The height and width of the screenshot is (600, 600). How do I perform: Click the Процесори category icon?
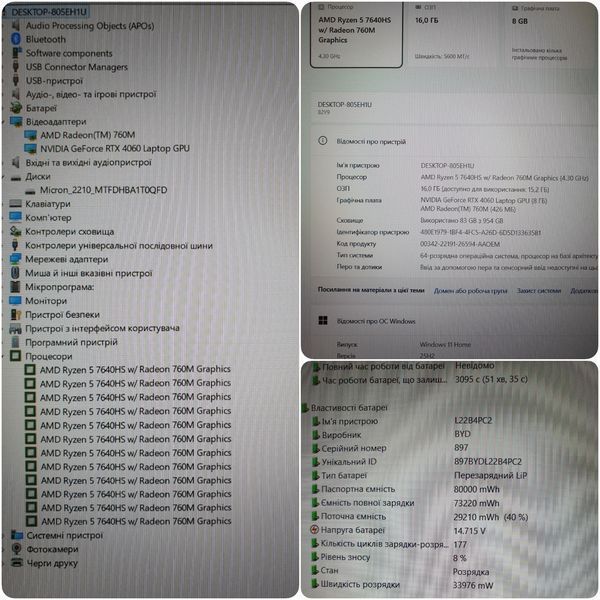(x=16, y=356)
